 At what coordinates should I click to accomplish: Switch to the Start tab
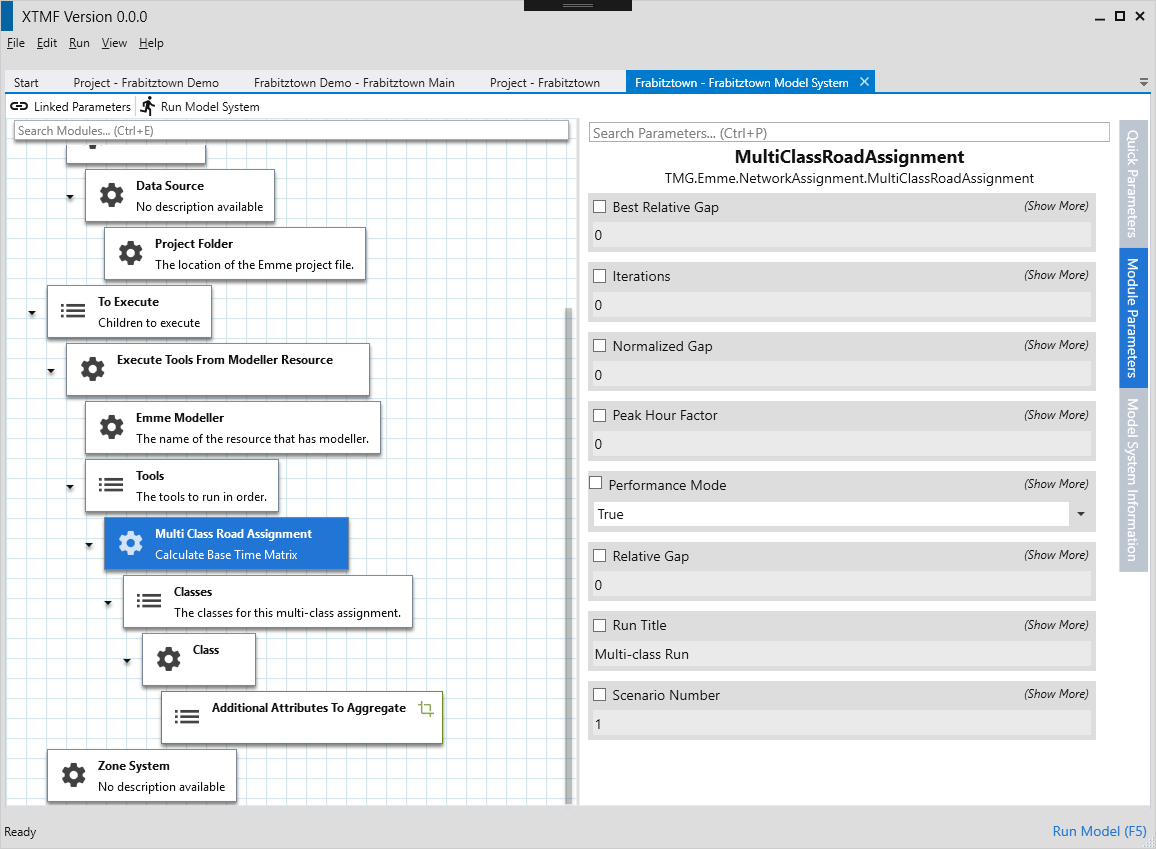[26, 83]
